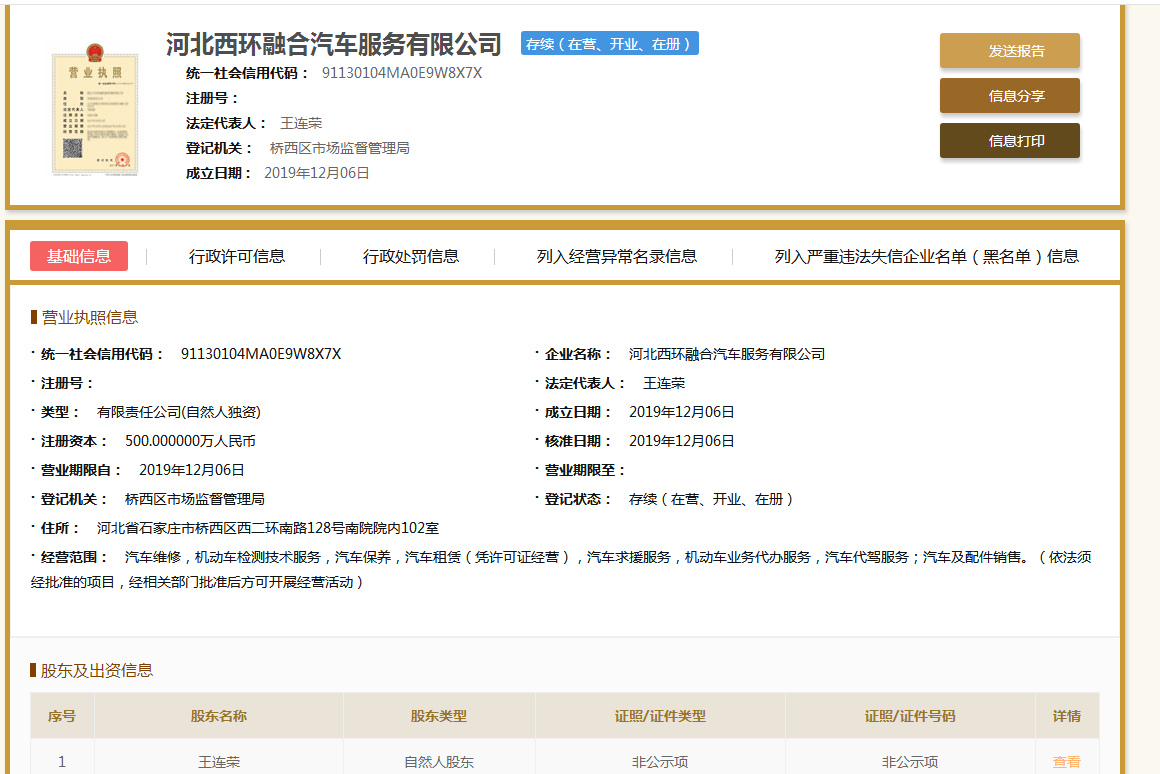Click the 序号 column header

pos(62,716)
